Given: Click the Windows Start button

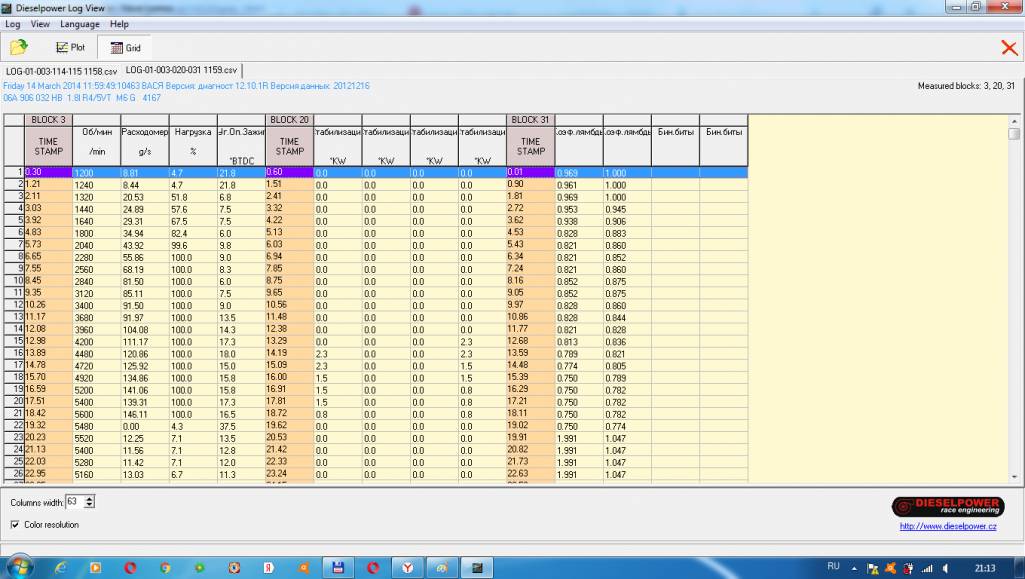Looking at the screenshot, I should [x=19, y=567].
